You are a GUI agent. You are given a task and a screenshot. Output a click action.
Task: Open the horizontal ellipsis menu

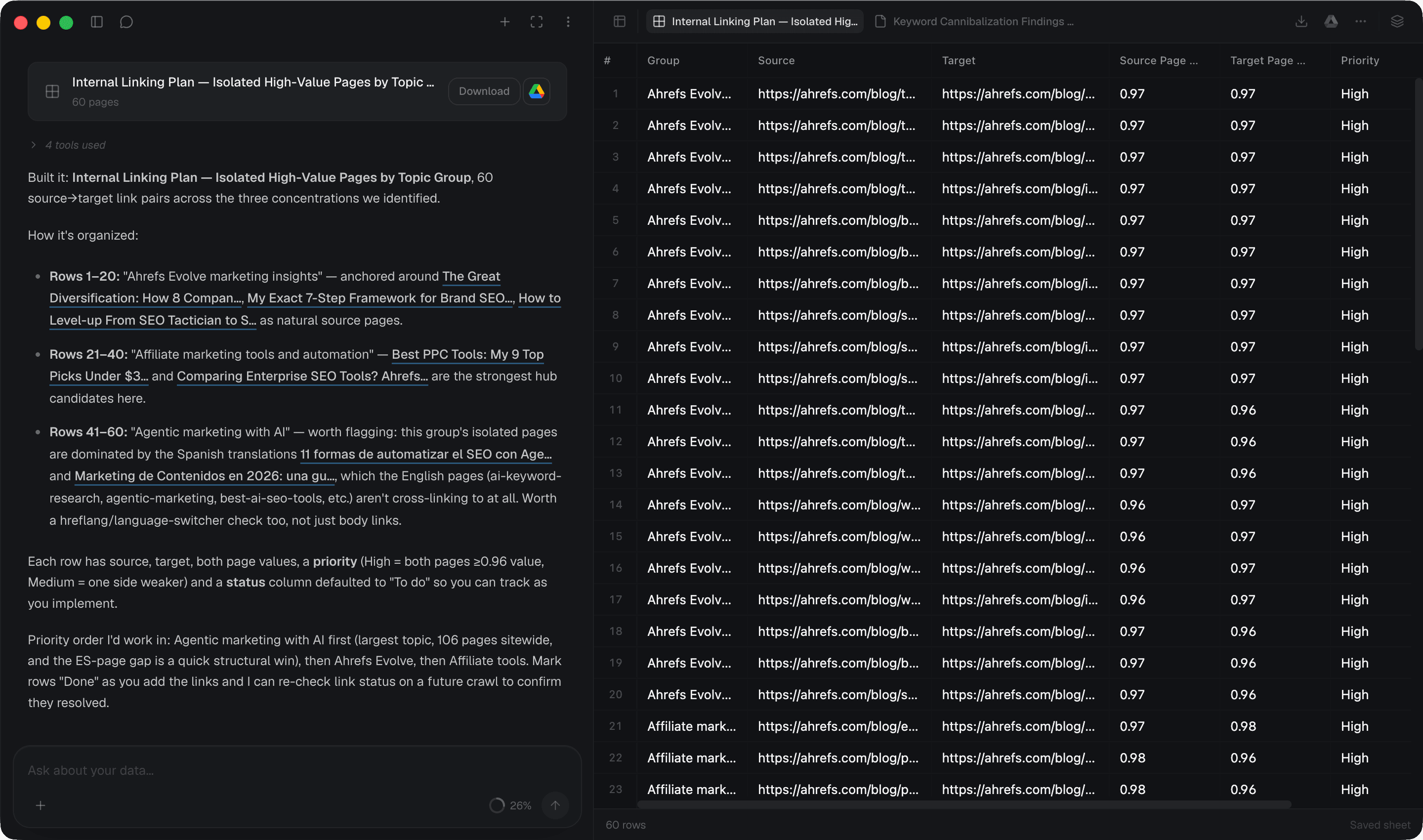tap(1361, 22)
